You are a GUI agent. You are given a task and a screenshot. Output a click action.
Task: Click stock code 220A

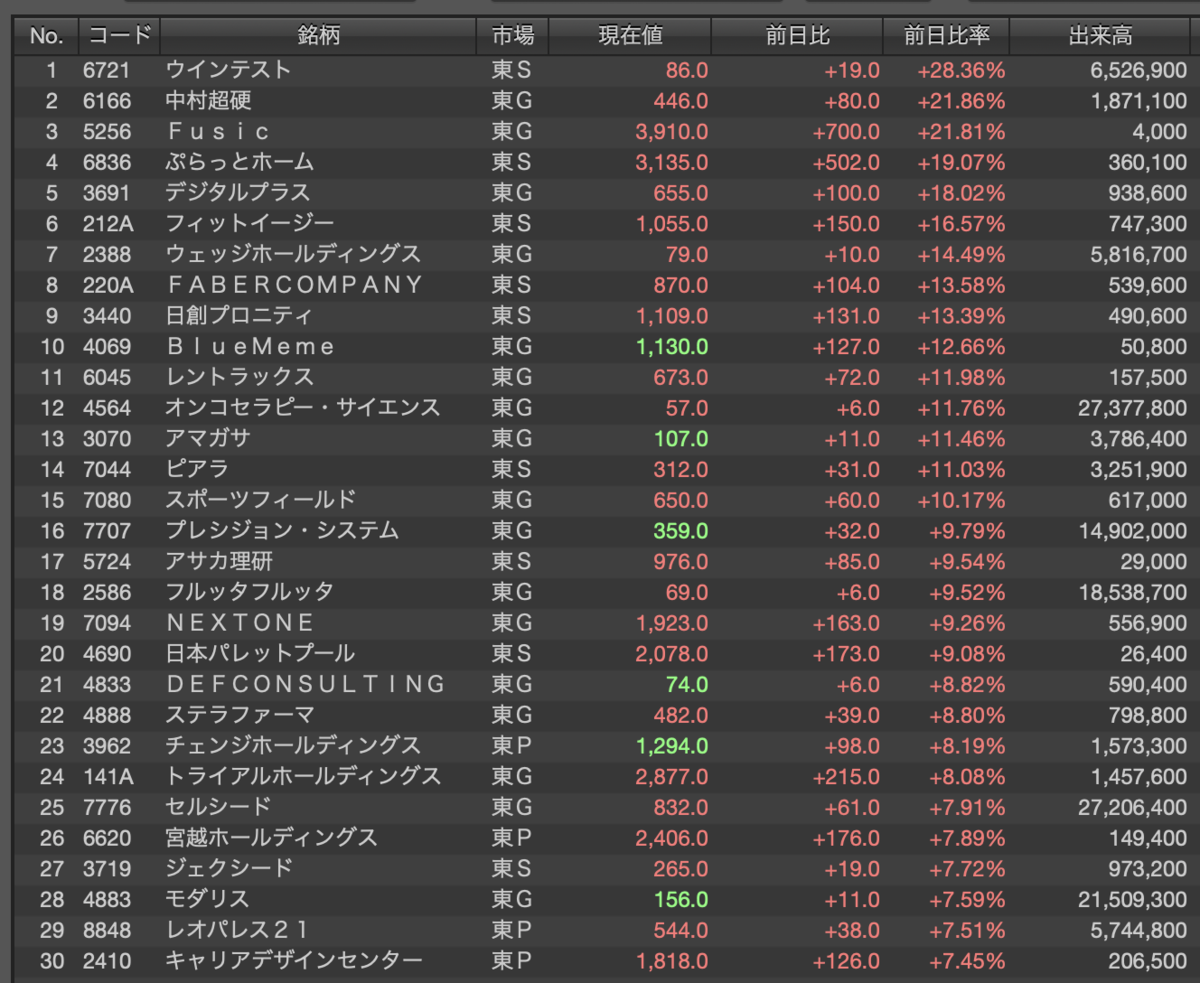(x=108, y=285)
